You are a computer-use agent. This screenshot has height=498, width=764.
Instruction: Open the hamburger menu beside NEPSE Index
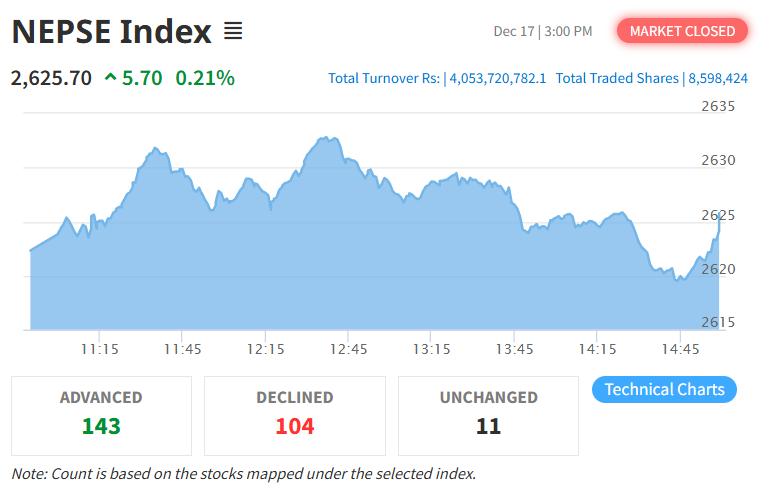[x=233, y=31]
